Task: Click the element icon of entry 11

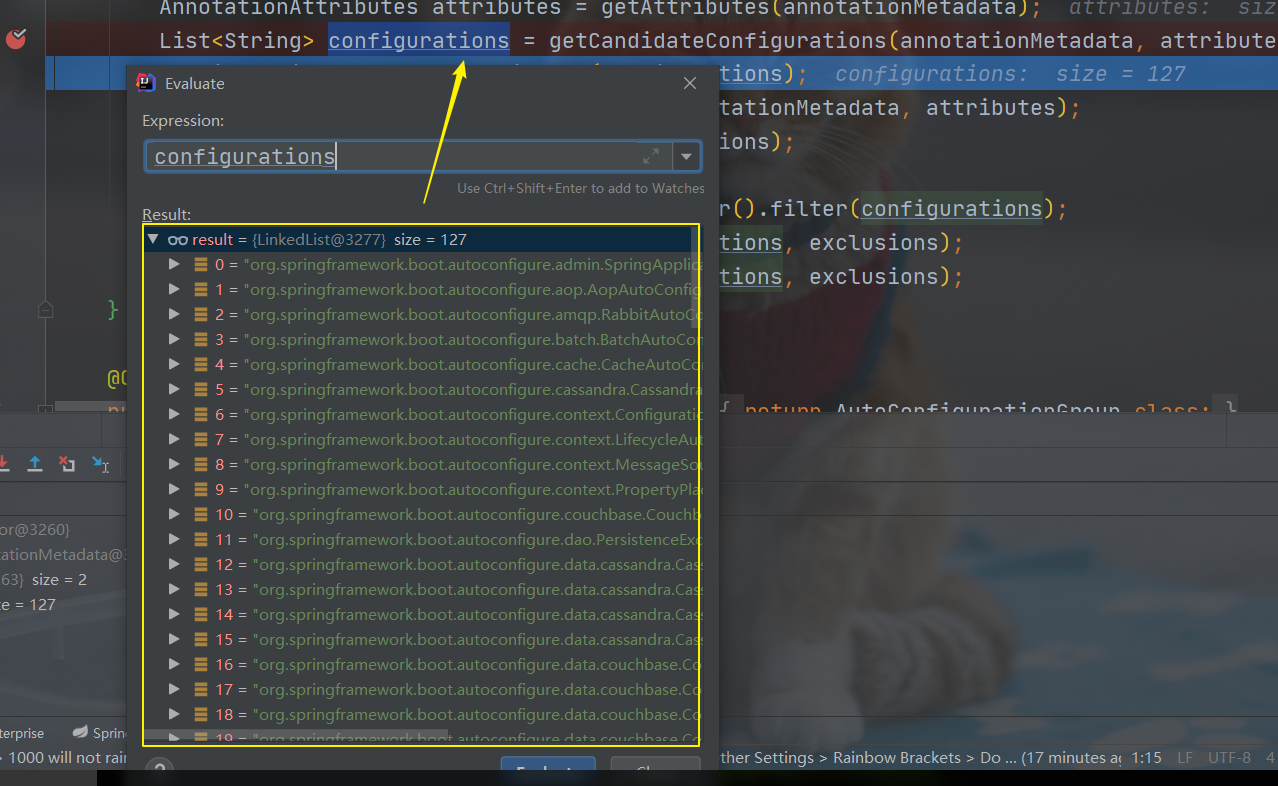Action: coord(201,540)
